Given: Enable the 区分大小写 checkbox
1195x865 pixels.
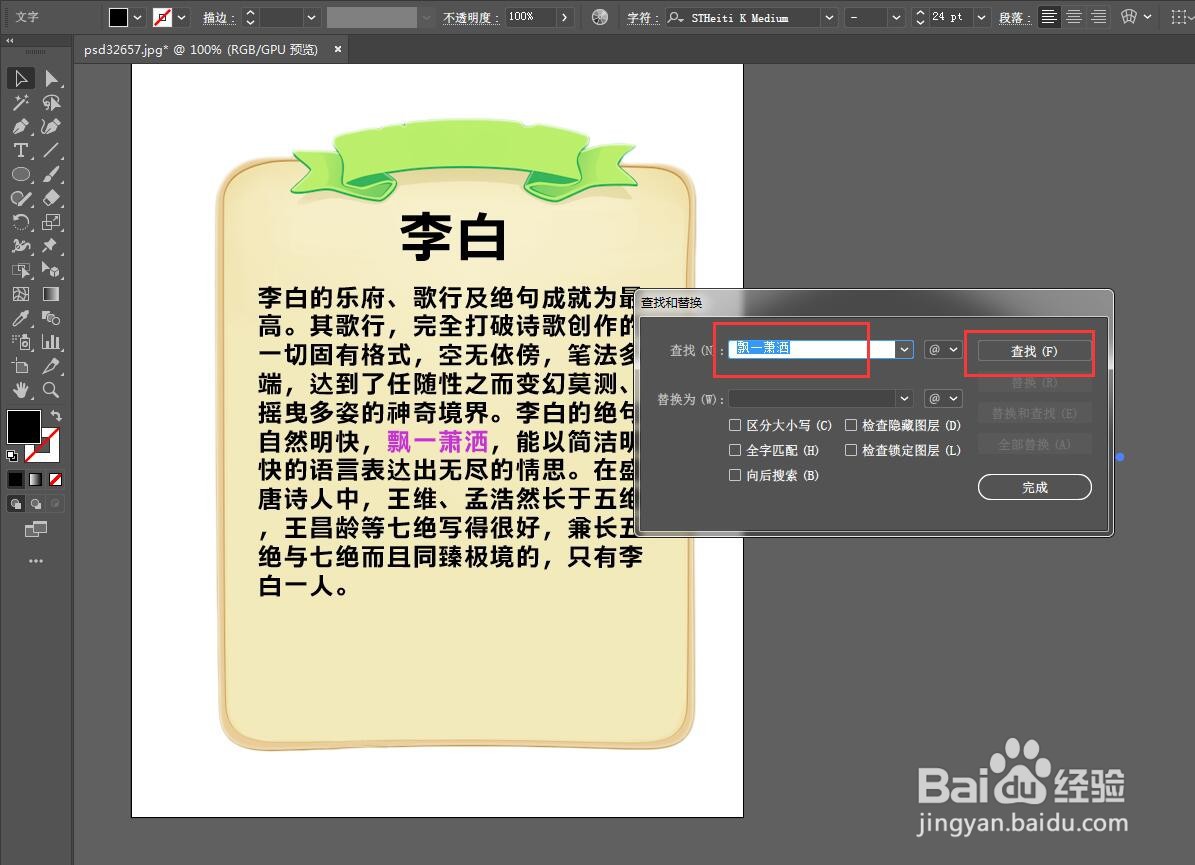Looking at the screenshot, I should click(x=736, y=425).
